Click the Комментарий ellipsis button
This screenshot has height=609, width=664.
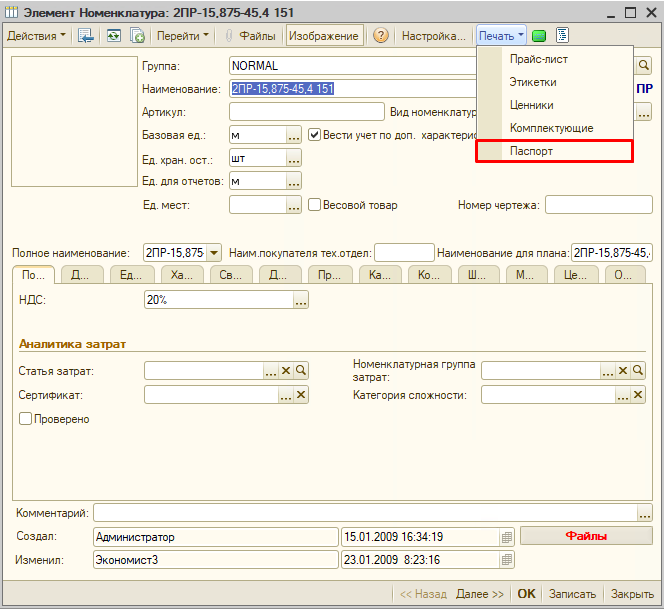(645, 513)
